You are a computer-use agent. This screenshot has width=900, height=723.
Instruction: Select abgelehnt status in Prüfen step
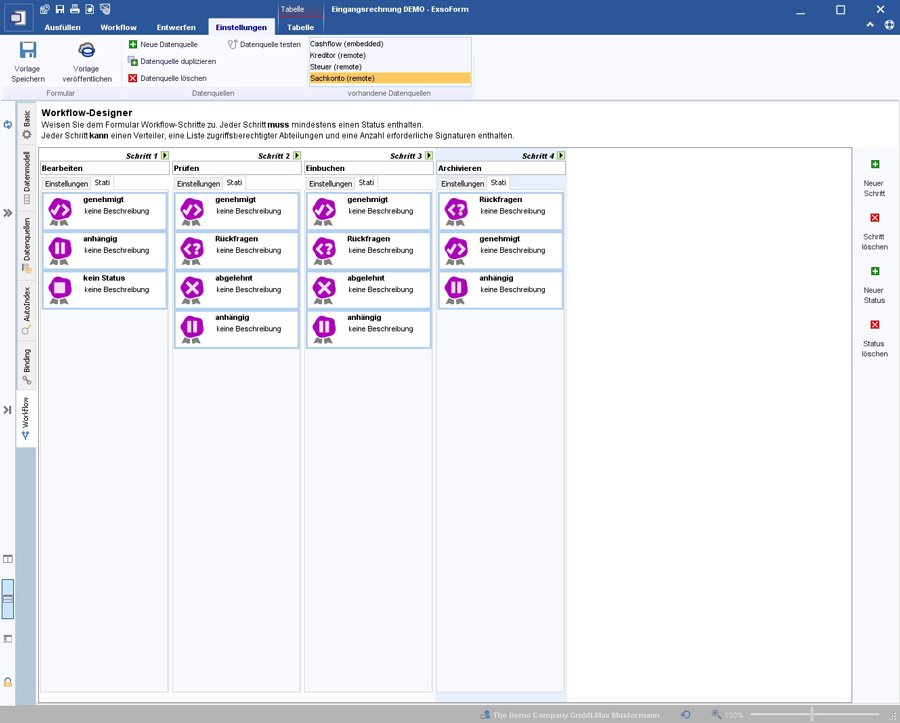237,289
